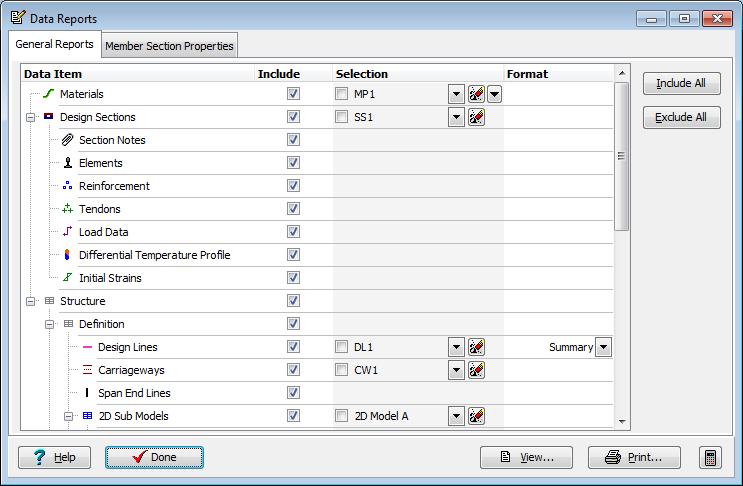
Task: Click the Differential Temperature Profile icon
Action: [67, 255]
